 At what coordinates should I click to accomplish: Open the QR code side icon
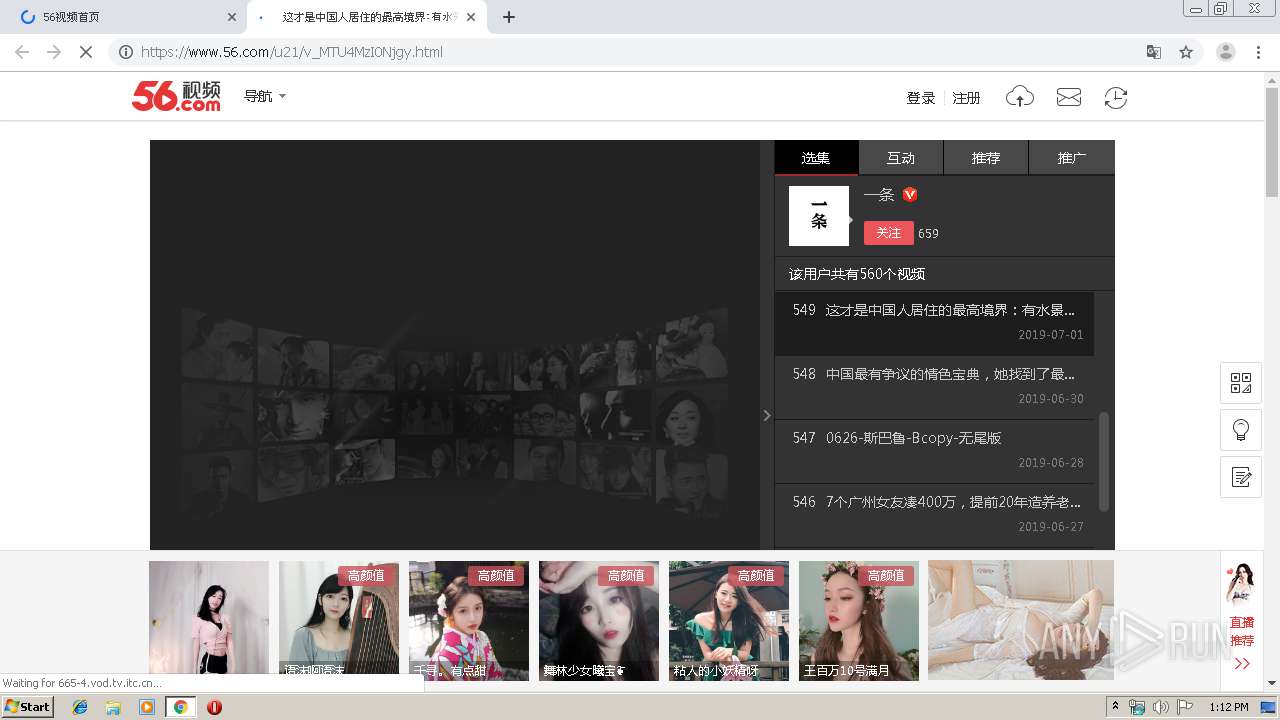pos(1241,383)
